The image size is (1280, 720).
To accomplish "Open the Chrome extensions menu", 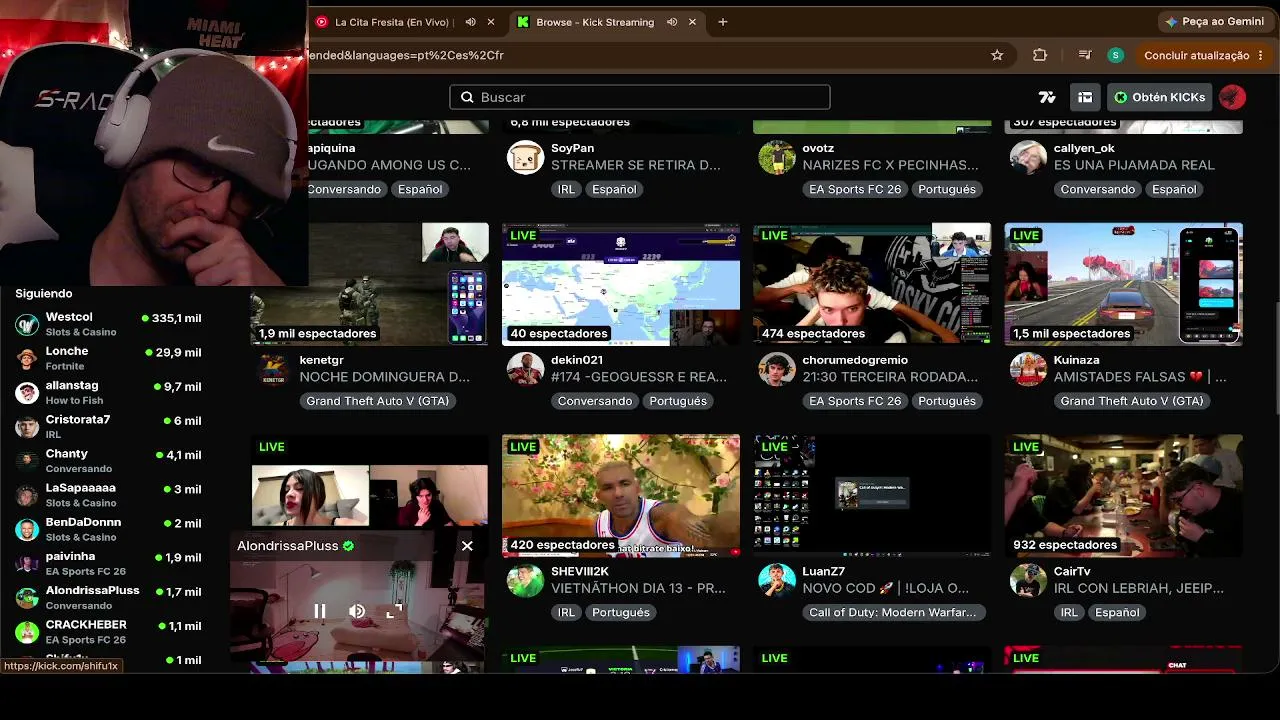I will click(x=1040, y=55).
